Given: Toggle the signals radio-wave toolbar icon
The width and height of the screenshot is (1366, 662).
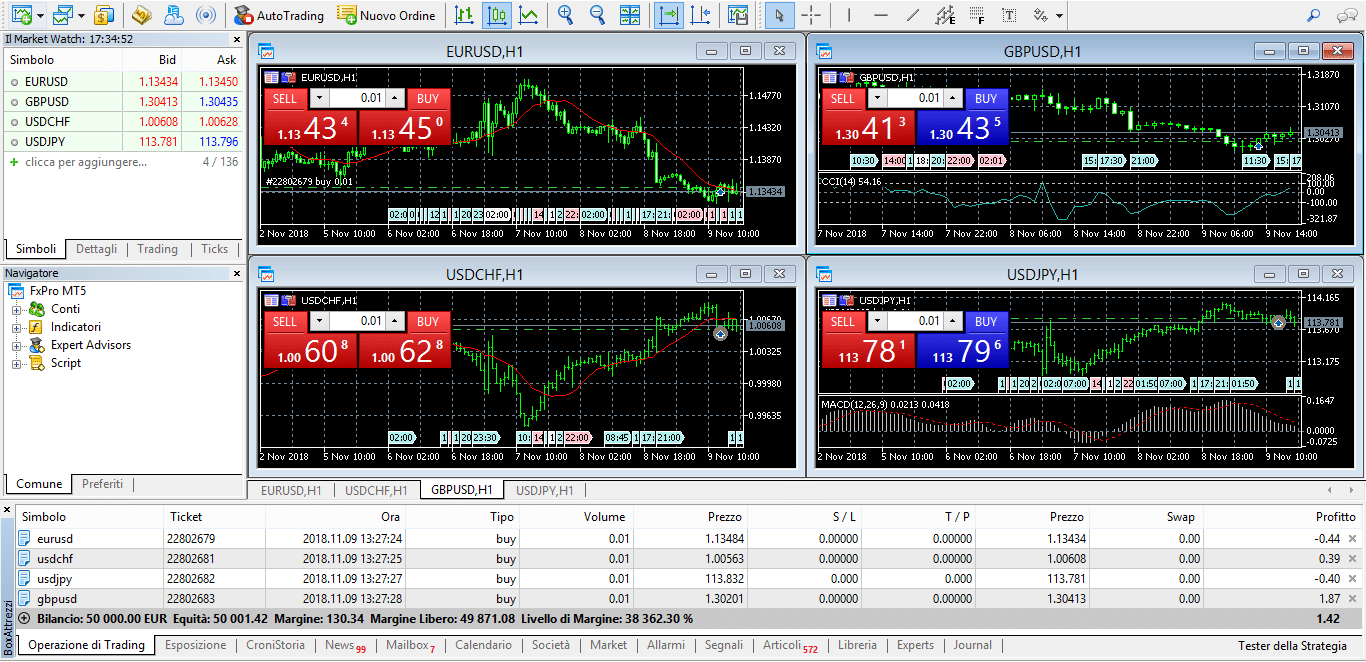Looking at the screenshot, I should [x=206, y=15].
